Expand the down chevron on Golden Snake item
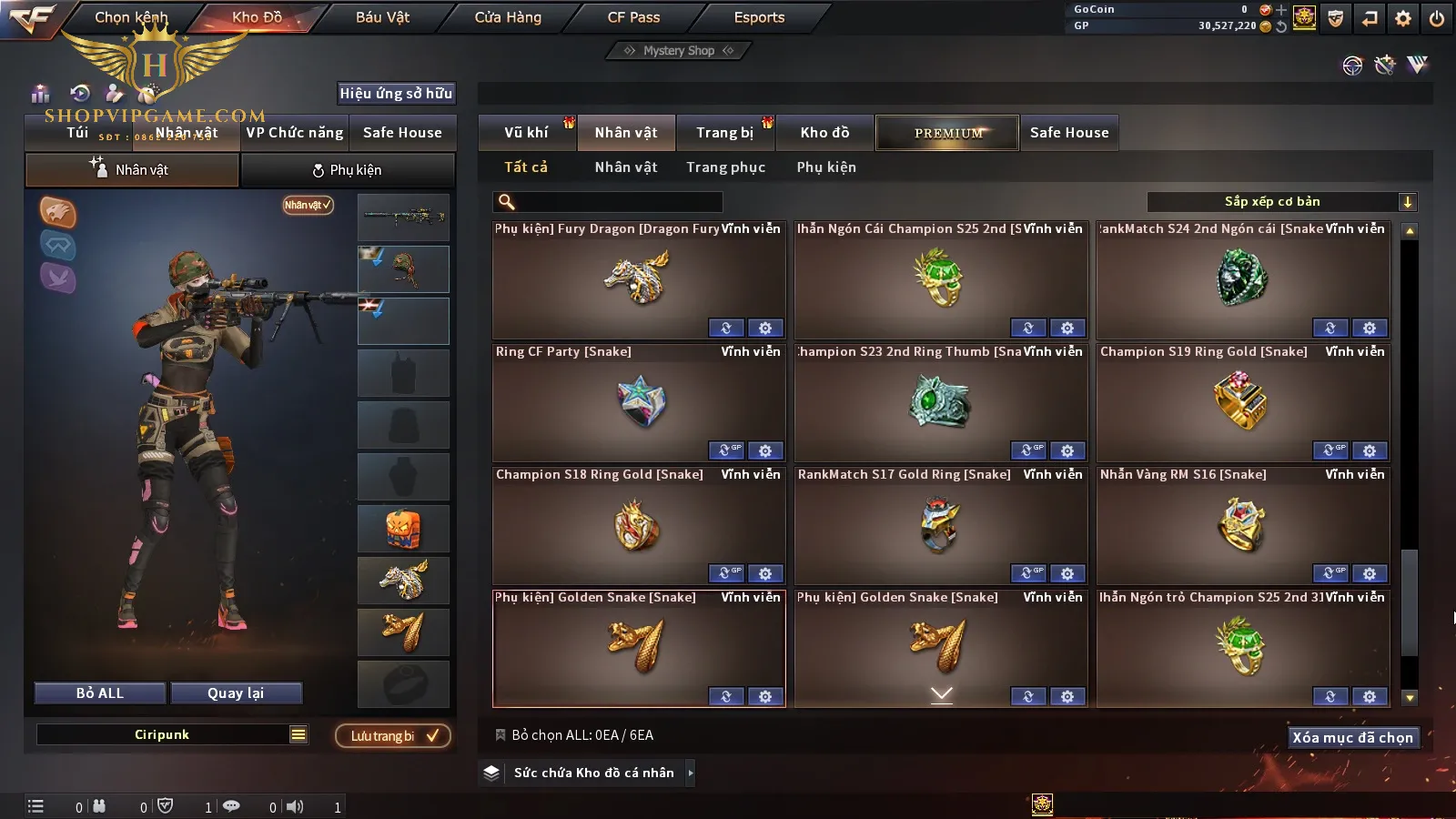Image resolution: width=1456 pixels, height=819 pixels. (942, 694)
